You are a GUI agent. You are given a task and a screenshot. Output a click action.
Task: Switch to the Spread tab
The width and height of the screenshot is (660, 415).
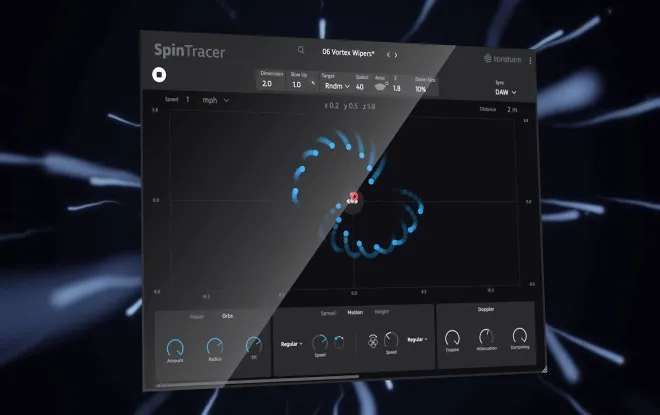click(328, 313)
